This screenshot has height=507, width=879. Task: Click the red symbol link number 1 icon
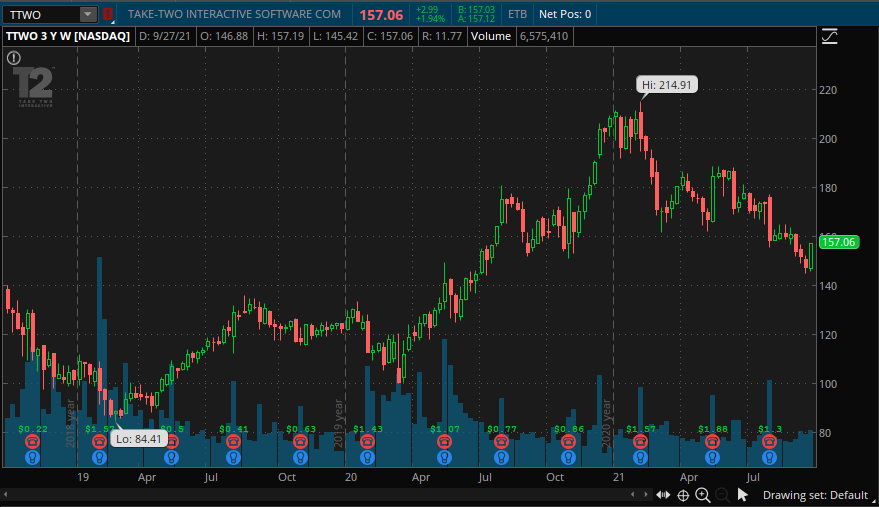click(108, 15)
